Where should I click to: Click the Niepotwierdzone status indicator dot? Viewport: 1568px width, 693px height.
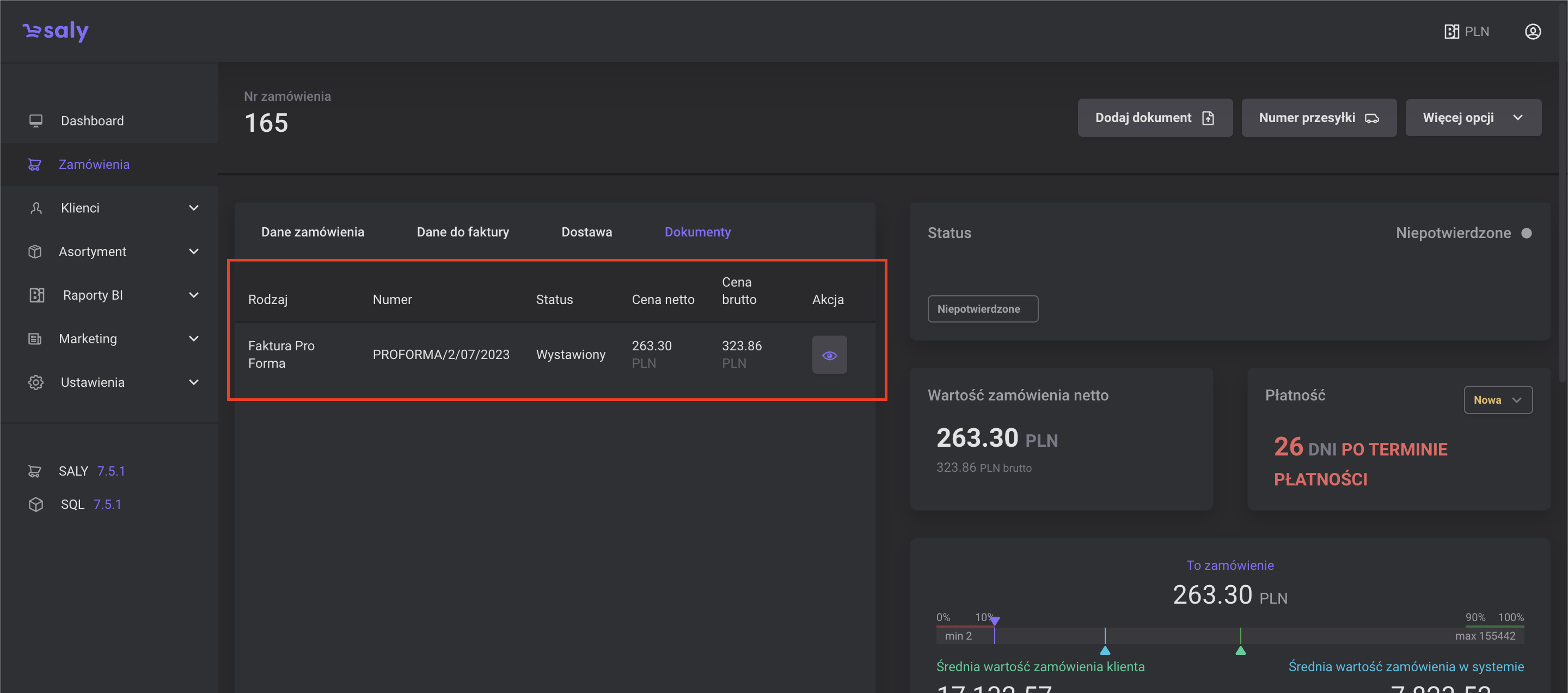click(1526, 233)
